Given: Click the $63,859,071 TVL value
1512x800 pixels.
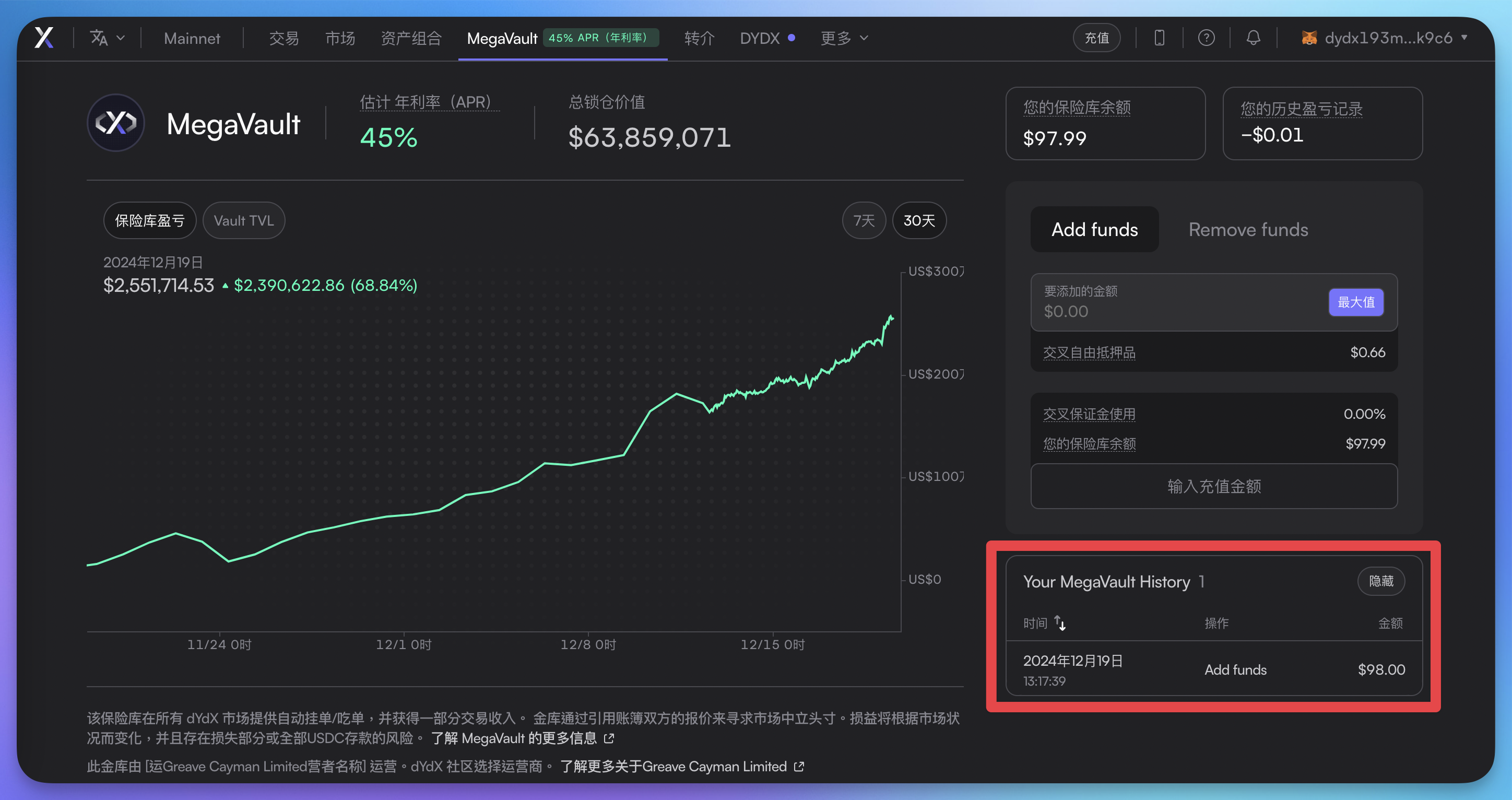Looking at the screenshot, I should tap(650, 137).
